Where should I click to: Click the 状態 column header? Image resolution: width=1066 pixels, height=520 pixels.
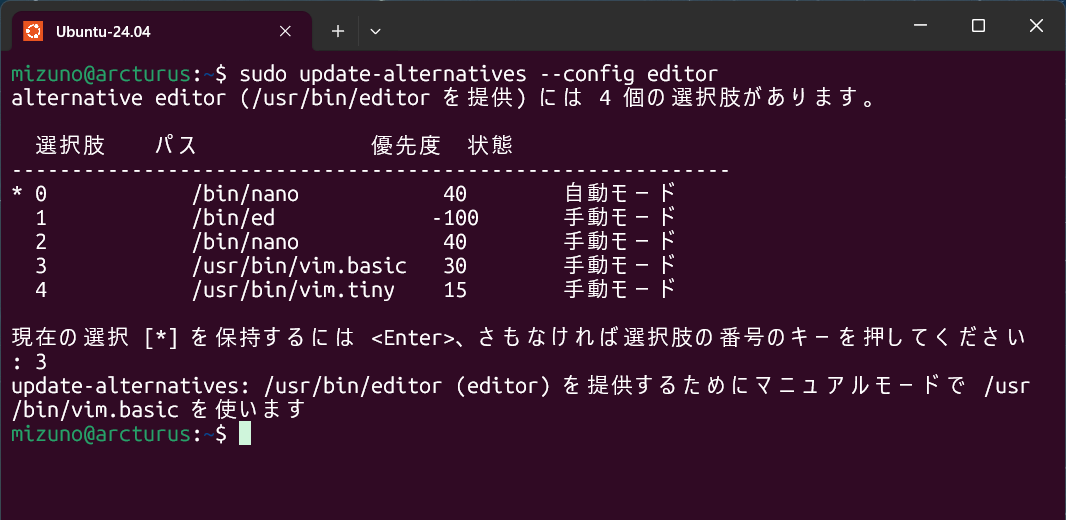tap(490, 146)
